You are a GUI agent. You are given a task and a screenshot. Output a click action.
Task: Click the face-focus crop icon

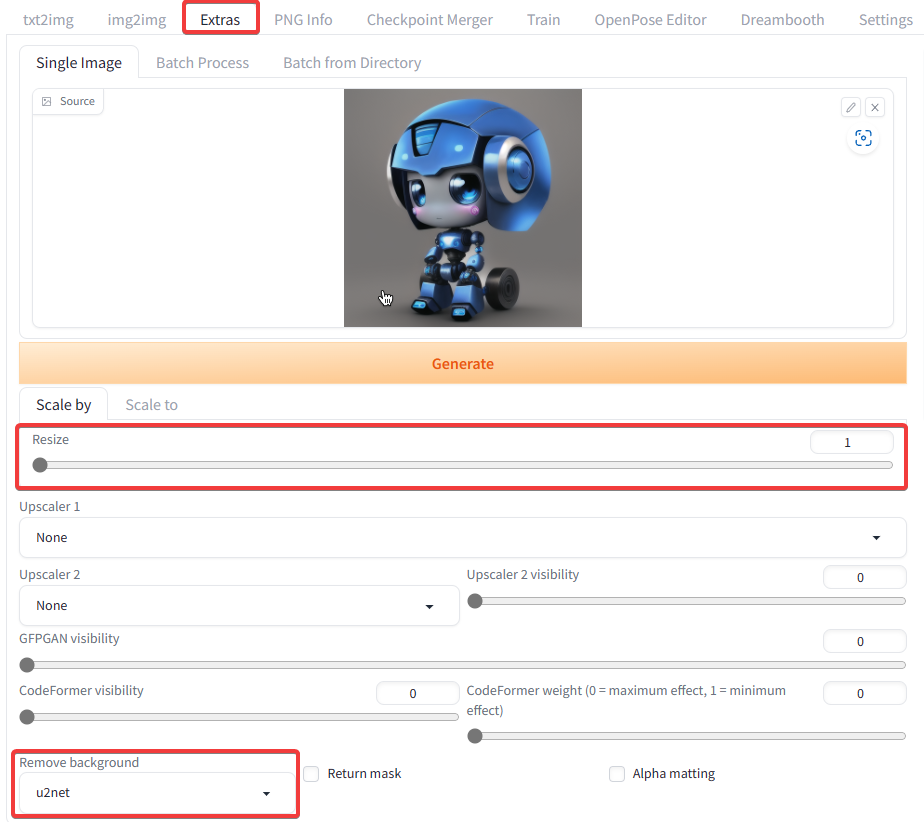tap(863, 138)
